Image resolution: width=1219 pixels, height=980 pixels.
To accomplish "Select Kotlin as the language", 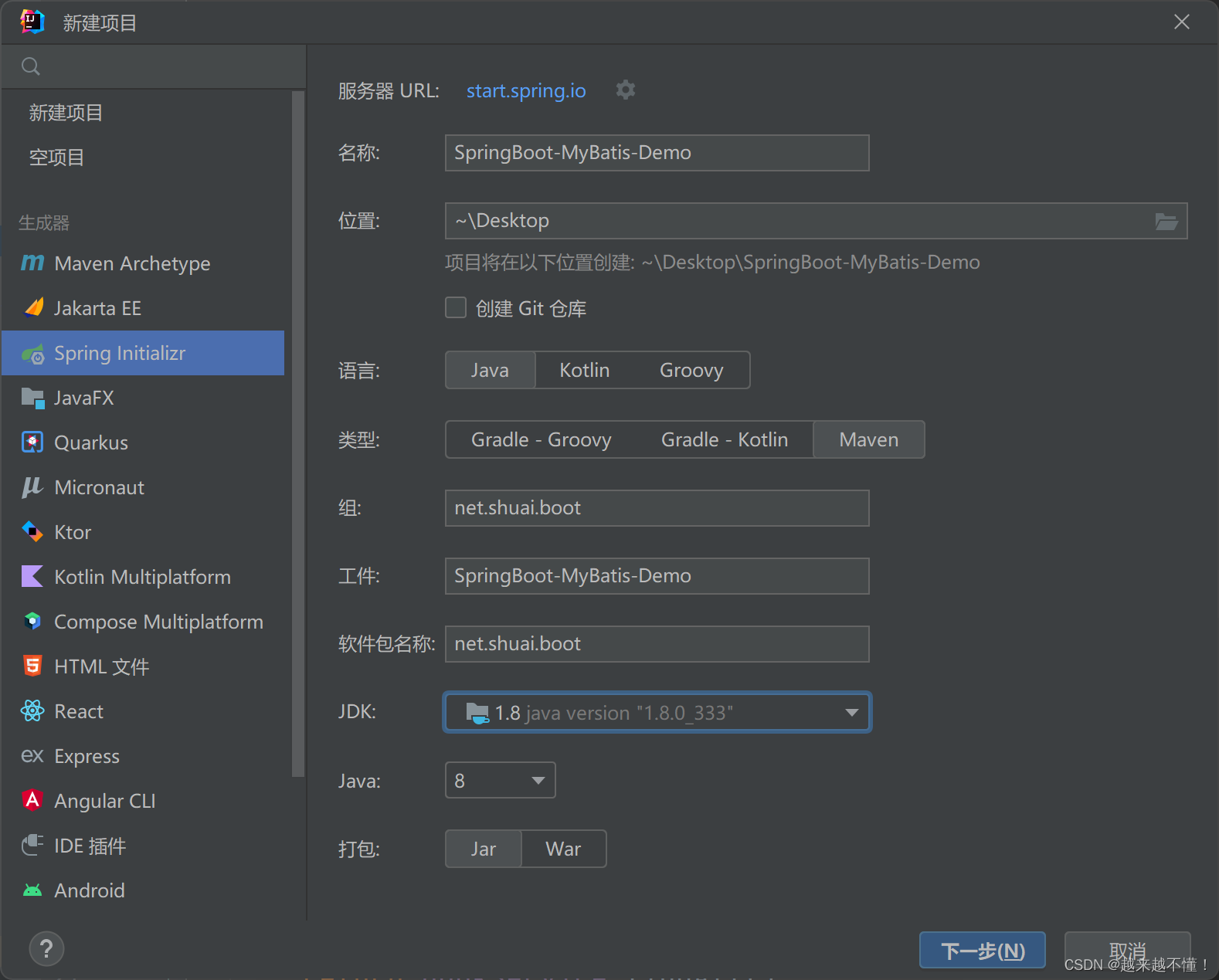I will point(585,370).
